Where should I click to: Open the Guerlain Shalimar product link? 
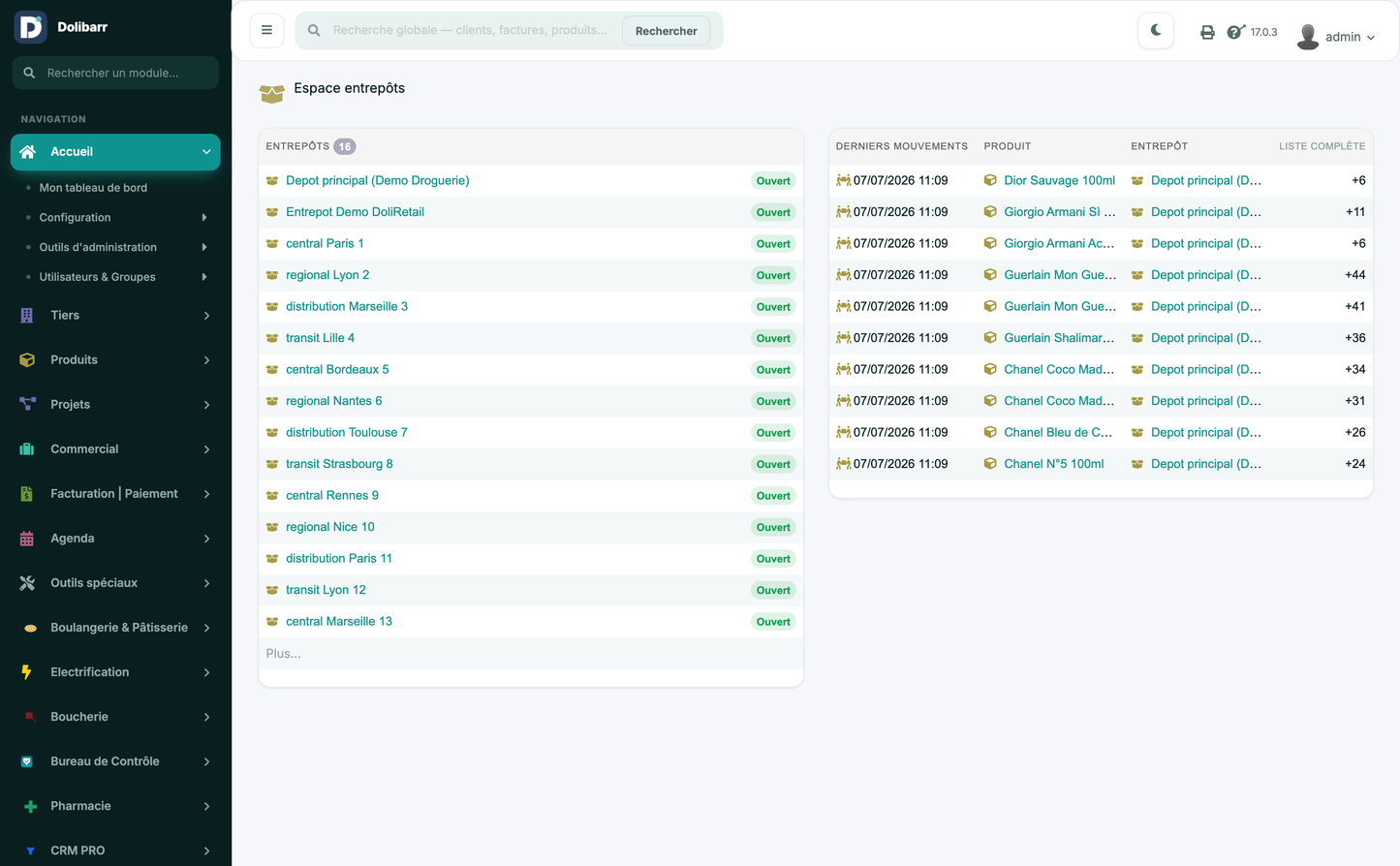[x=1059, y=338]
